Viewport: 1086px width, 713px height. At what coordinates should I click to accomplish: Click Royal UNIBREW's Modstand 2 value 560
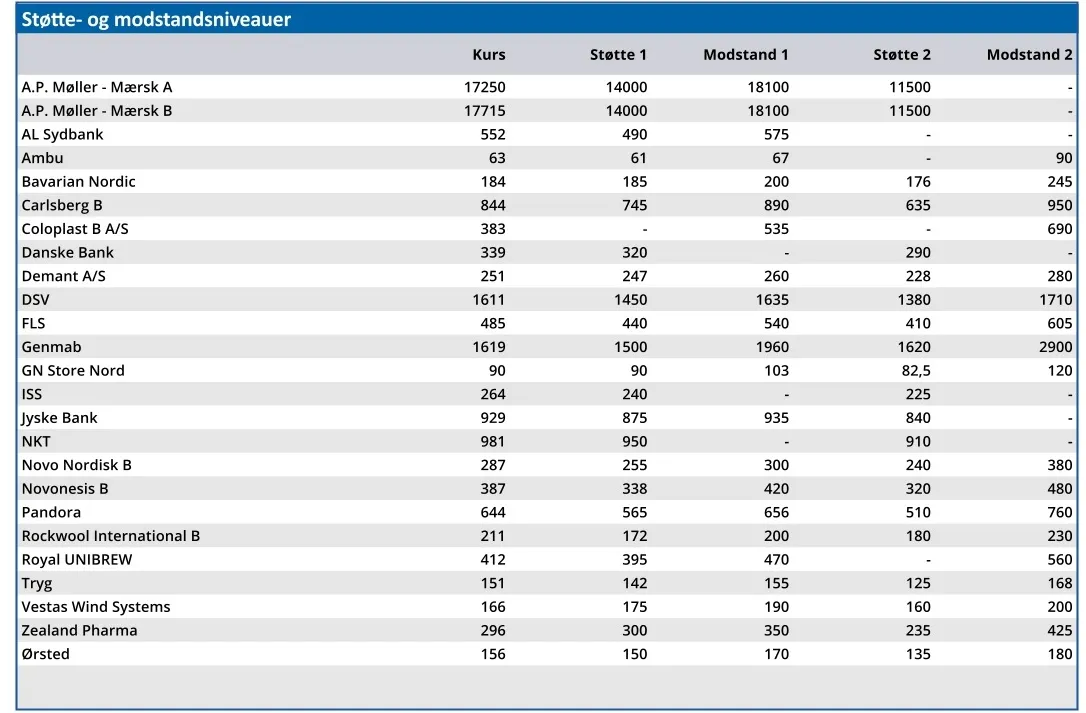tap(1060, 559)
